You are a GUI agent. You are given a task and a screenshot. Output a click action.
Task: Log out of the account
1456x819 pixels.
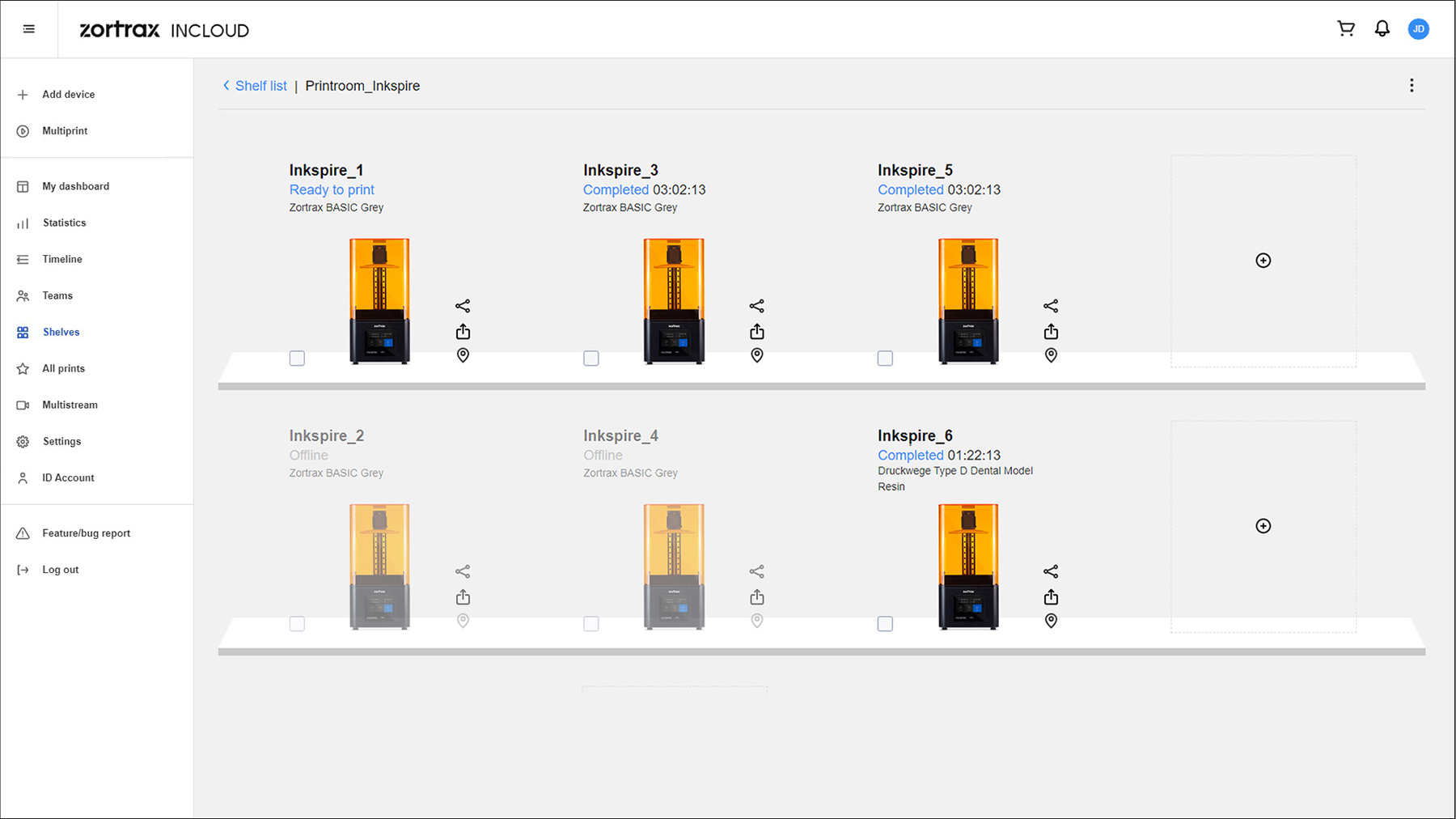pyautogui.click(x=60, y=570)
